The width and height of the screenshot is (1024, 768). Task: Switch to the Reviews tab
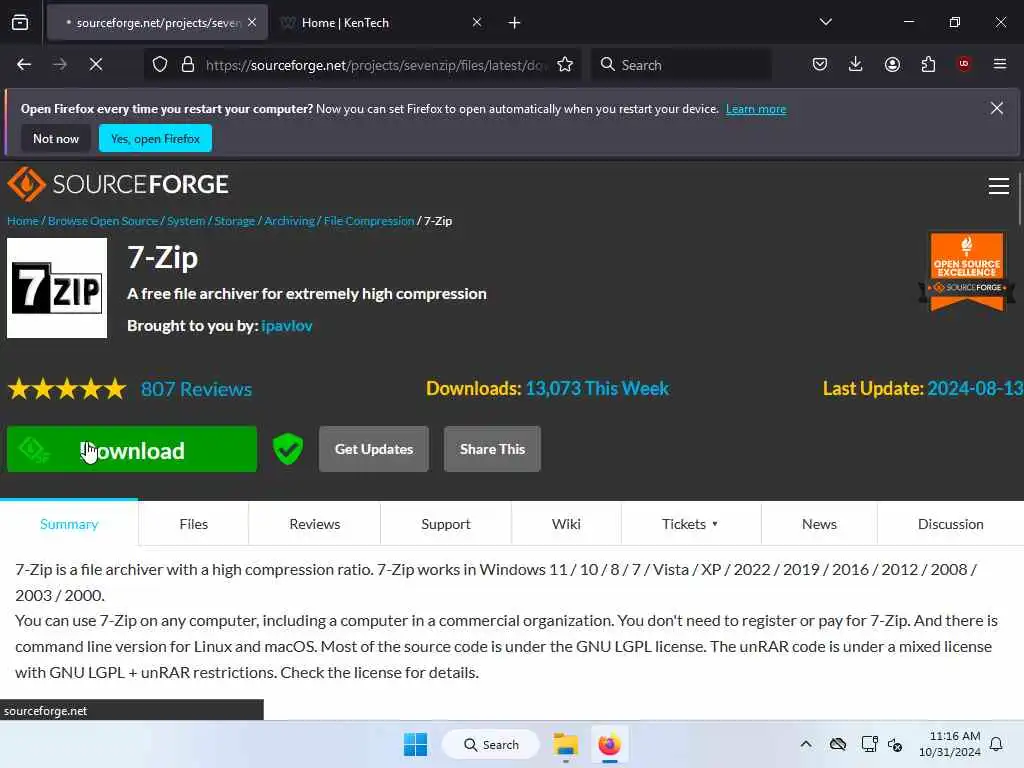point(315,524)
